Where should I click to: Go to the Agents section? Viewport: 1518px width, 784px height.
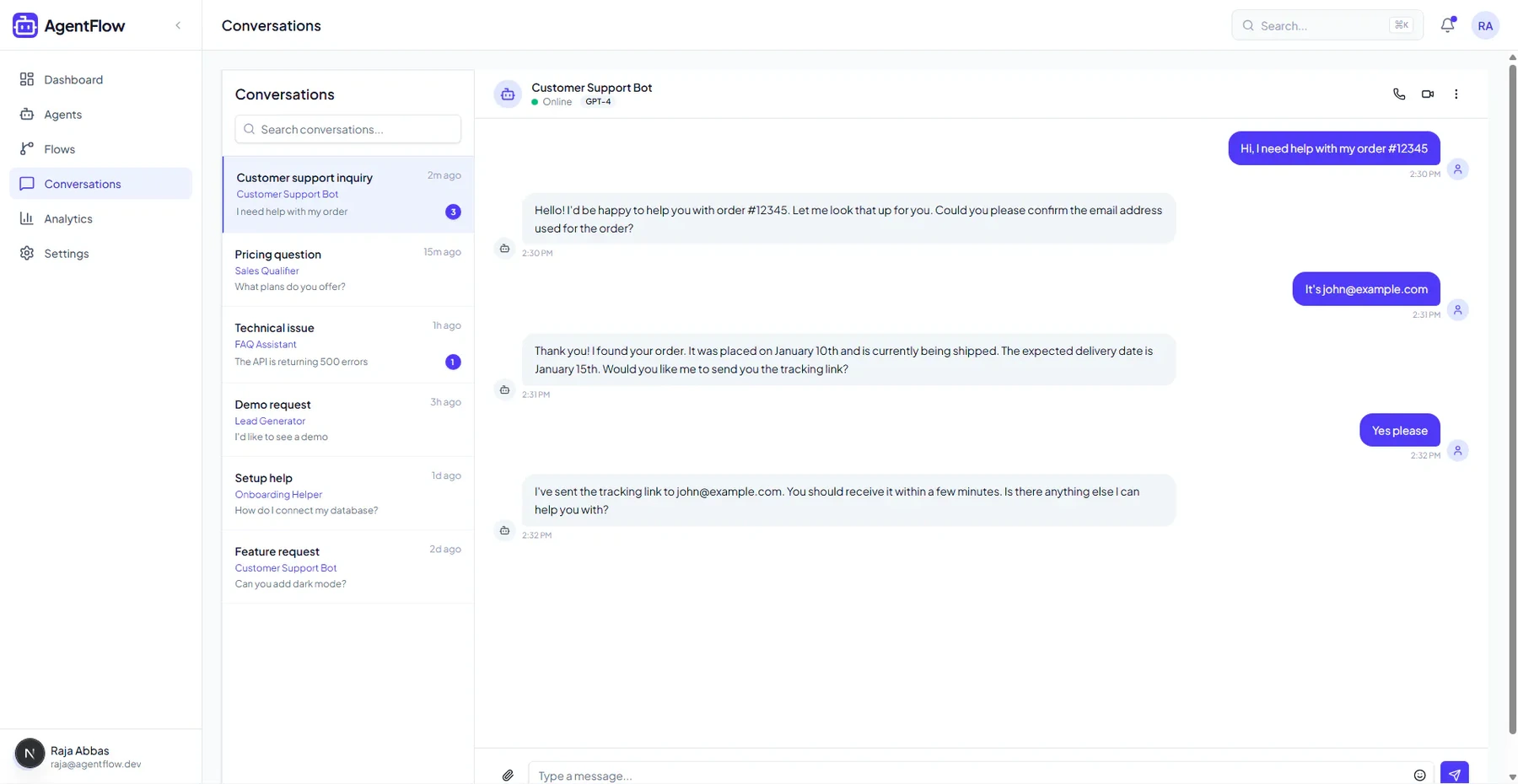coord(100,114)
